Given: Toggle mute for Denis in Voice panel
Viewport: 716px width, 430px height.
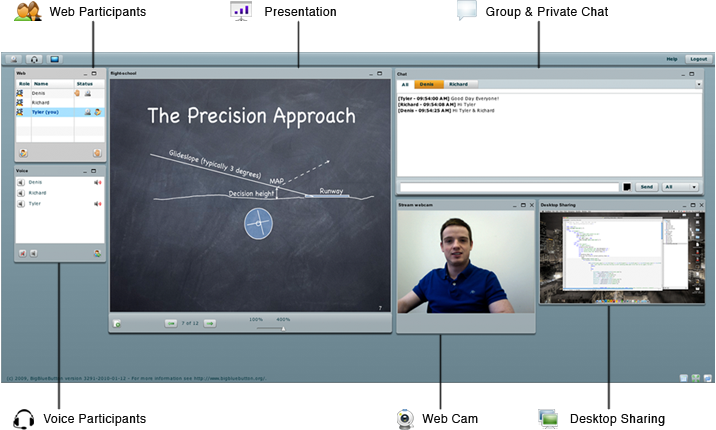Looking at the screenshot, I should tap(97, 183).
